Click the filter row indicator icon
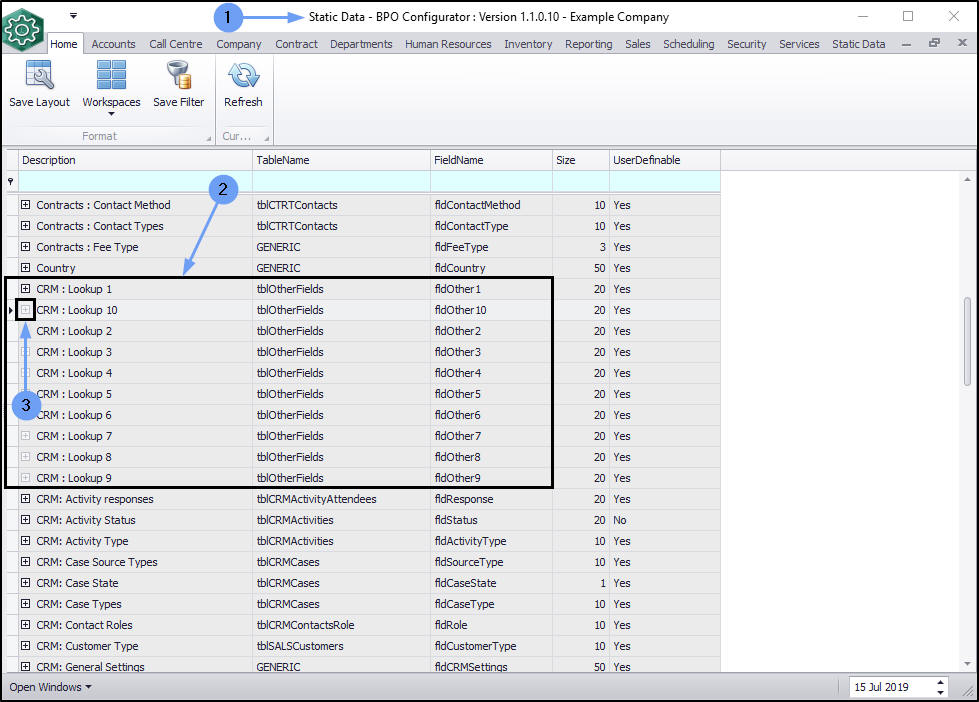979x702 pixels. point(11,181)
